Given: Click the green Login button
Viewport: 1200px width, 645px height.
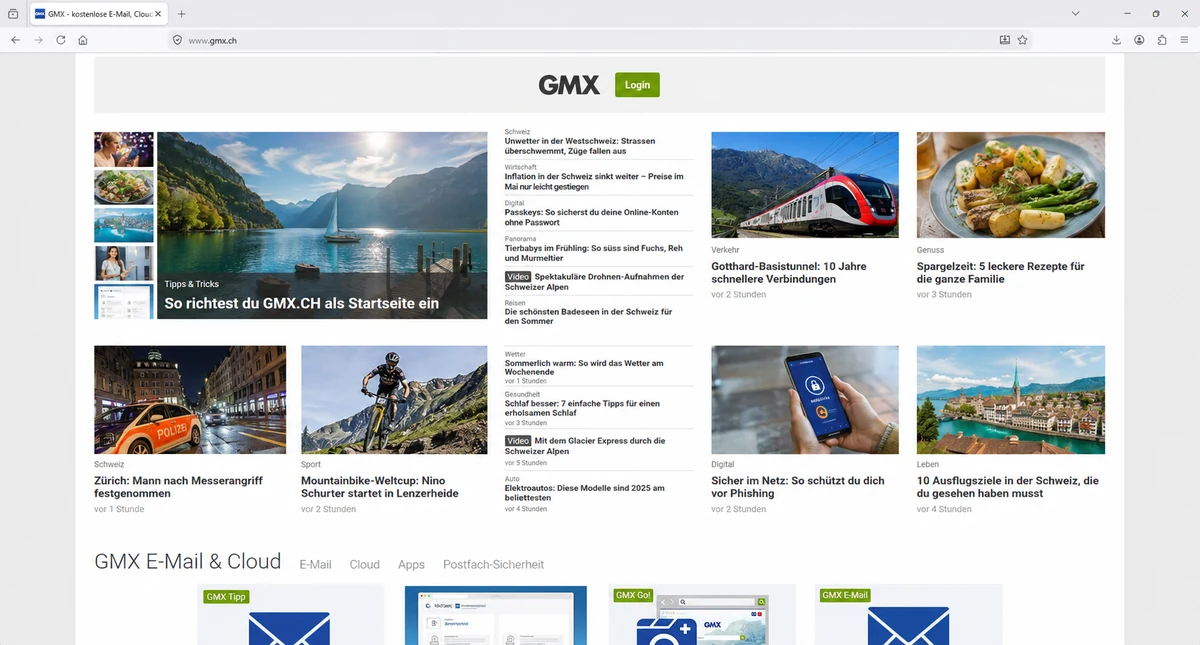Looking at the screenshot, I should pyautogui.click(x=637, y=85).
